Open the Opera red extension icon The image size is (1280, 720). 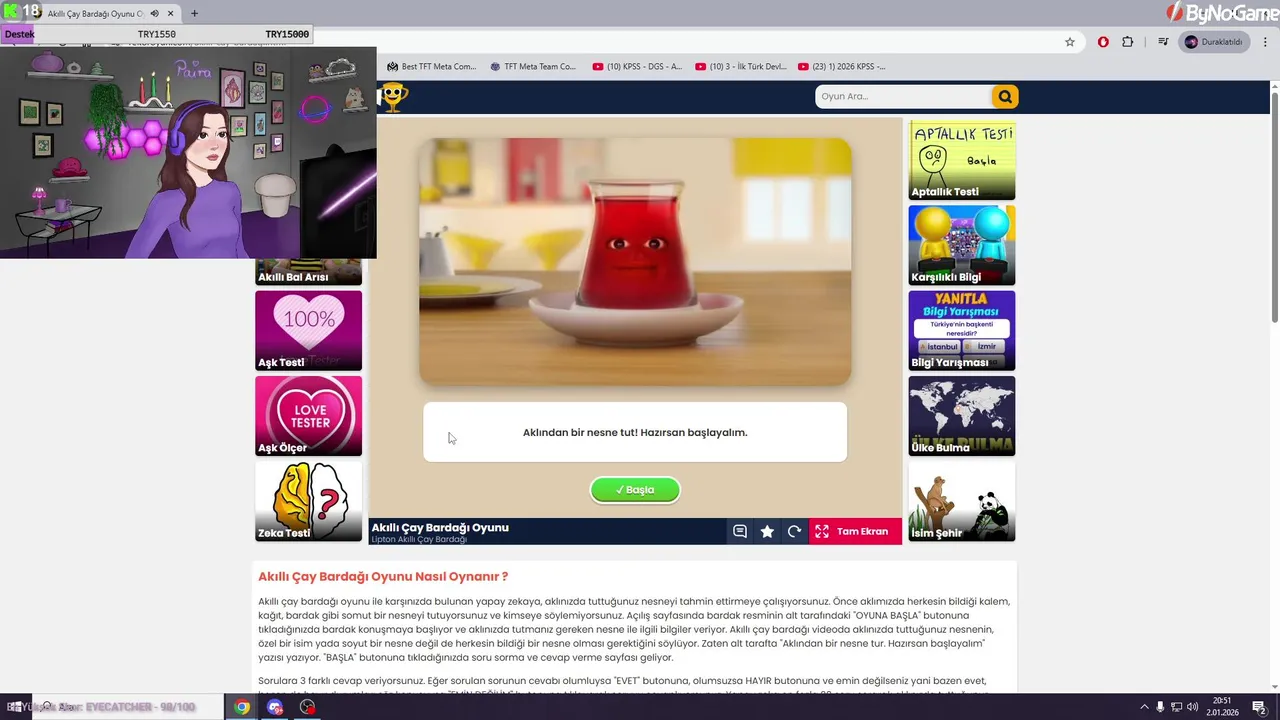[1103, 42]
